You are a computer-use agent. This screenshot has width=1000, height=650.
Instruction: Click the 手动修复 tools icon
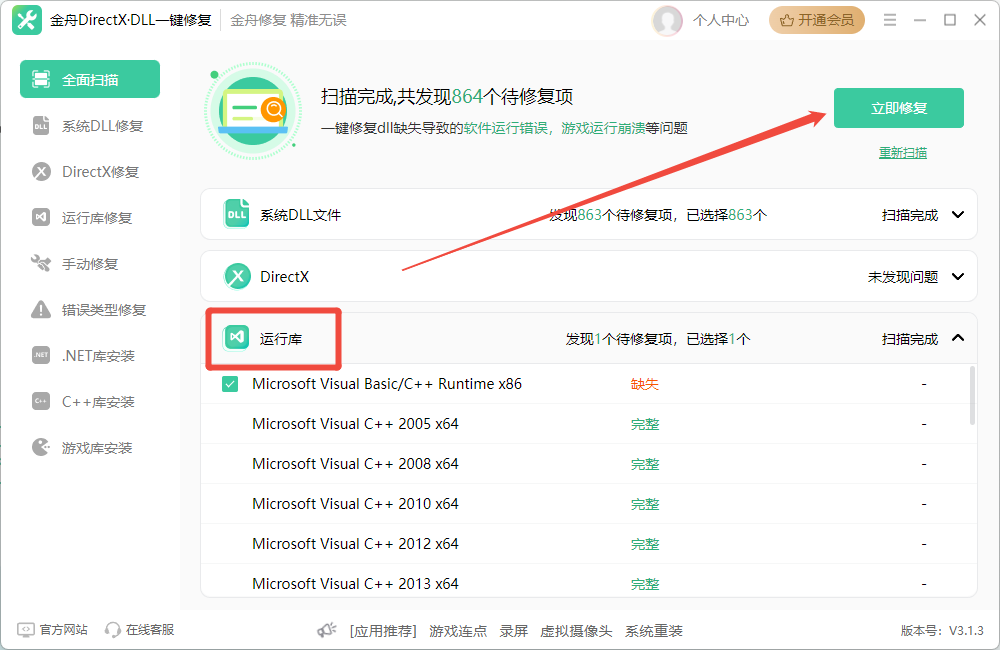coord(41,263)
